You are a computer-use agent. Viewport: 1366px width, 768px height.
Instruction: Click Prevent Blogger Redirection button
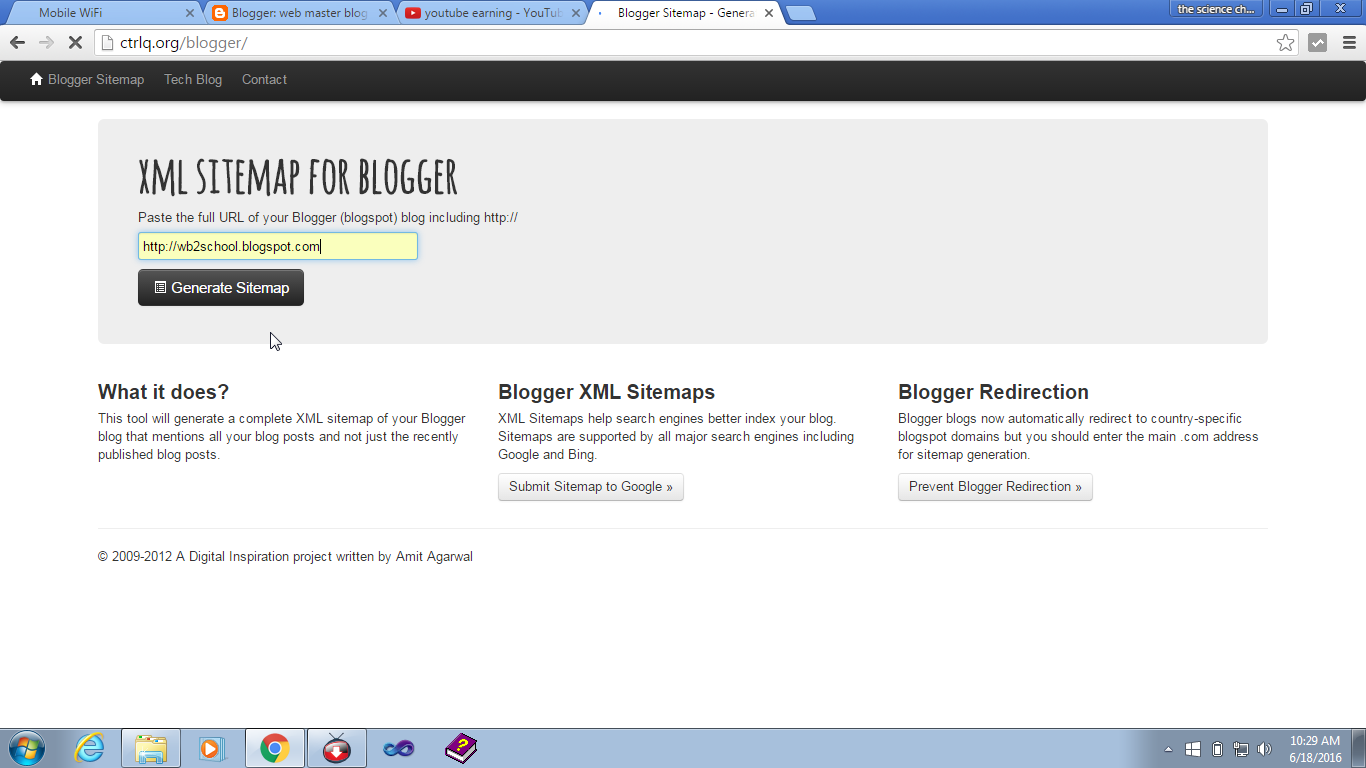click(x=995, y=487)
